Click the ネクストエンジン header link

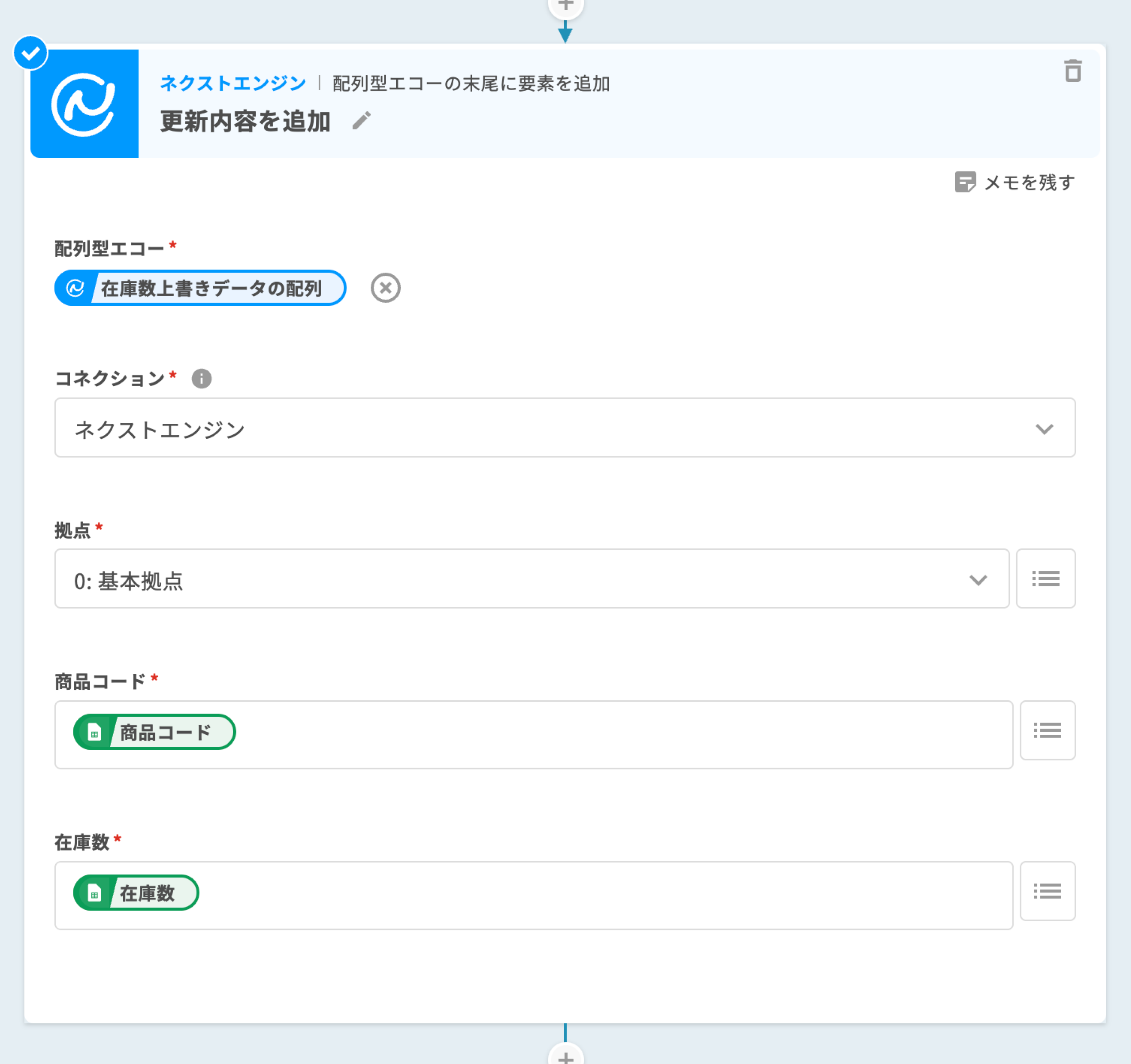pyautogui.click(x=233, y=84)
